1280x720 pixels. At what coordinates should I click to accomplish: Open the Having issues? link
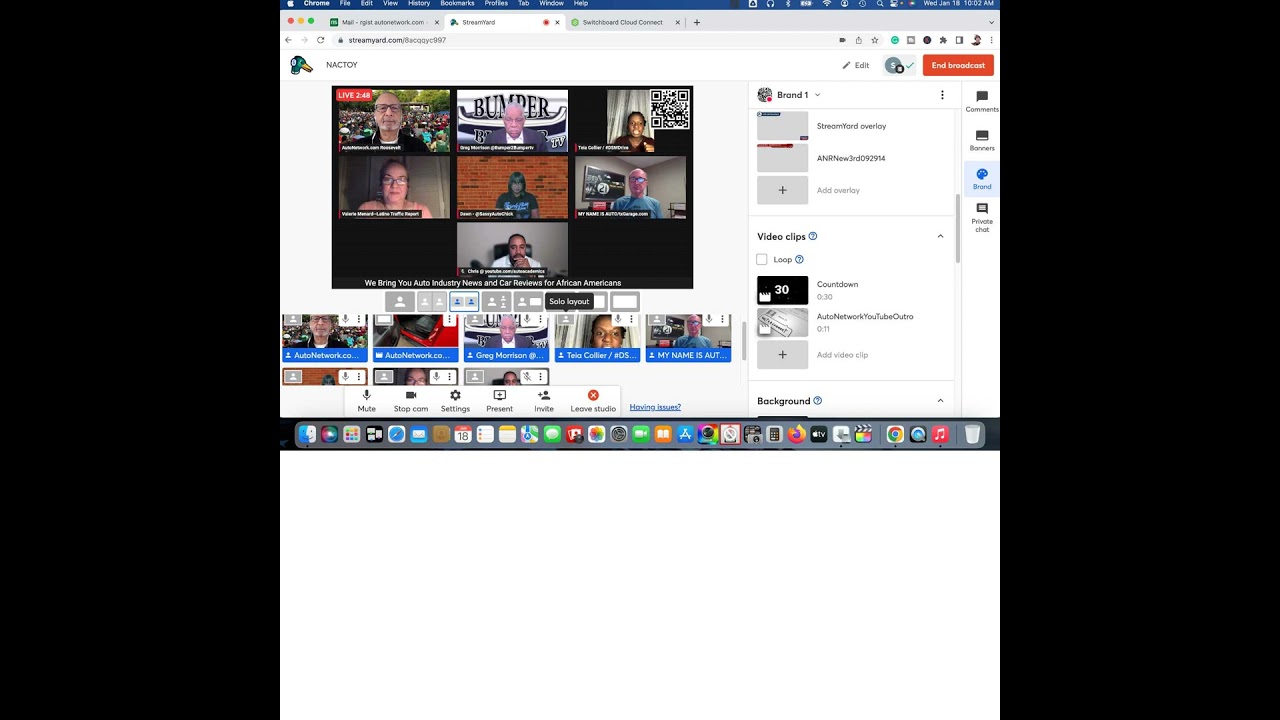655,407
